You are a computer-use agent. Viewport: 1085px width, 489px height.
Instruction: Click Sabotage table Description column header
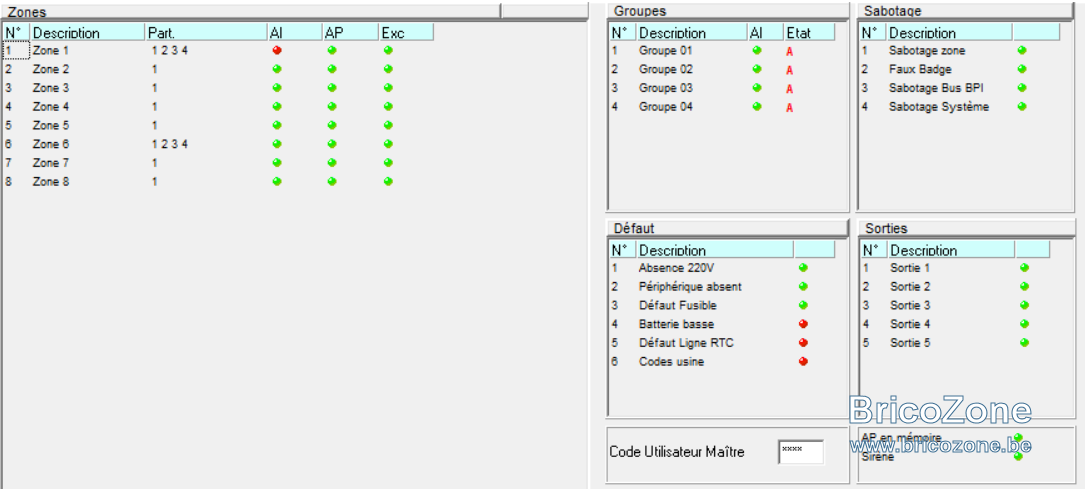(949, 33)
